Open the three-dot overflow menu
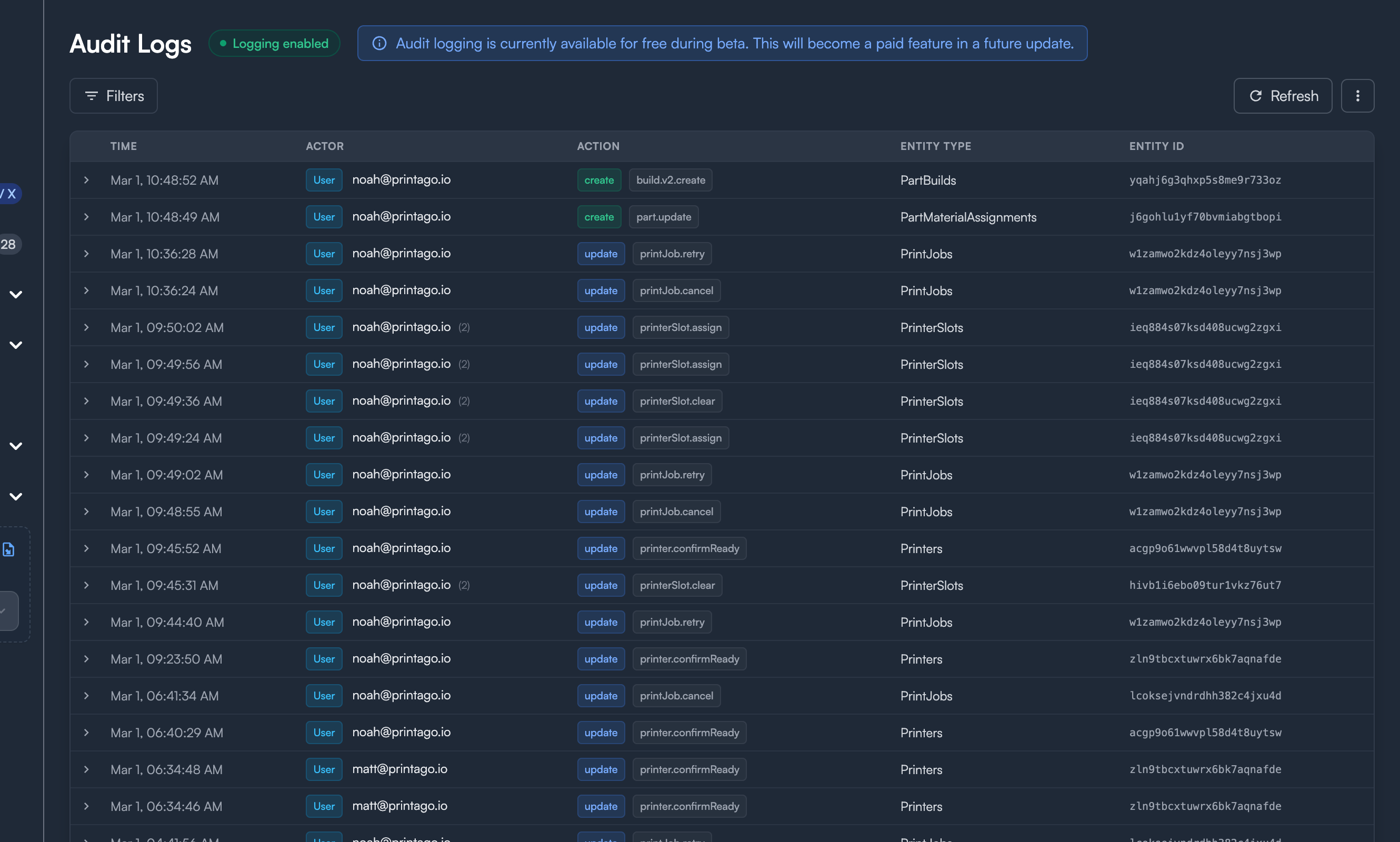 [1357, 96]
